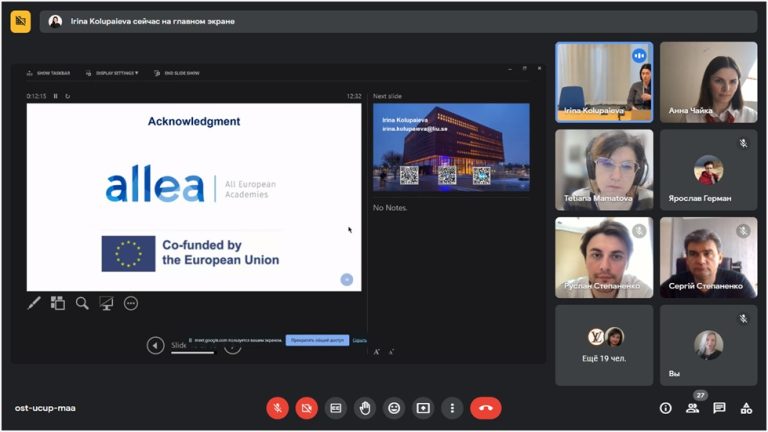This screenshot has width=768, height=432.
Task: Select Ярослав Герман's tile
Action: (708, 170)
